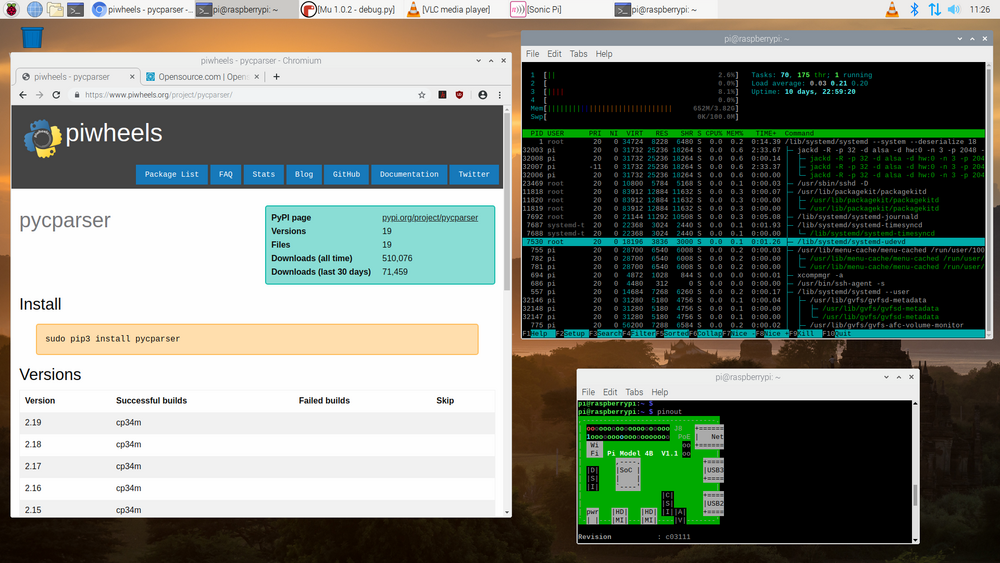Switch to the Mu debug.py taskbar entry
Image resolution: width=1000 pixels, height=563 pixels.
pyautogui.click(x=349, y=9)
